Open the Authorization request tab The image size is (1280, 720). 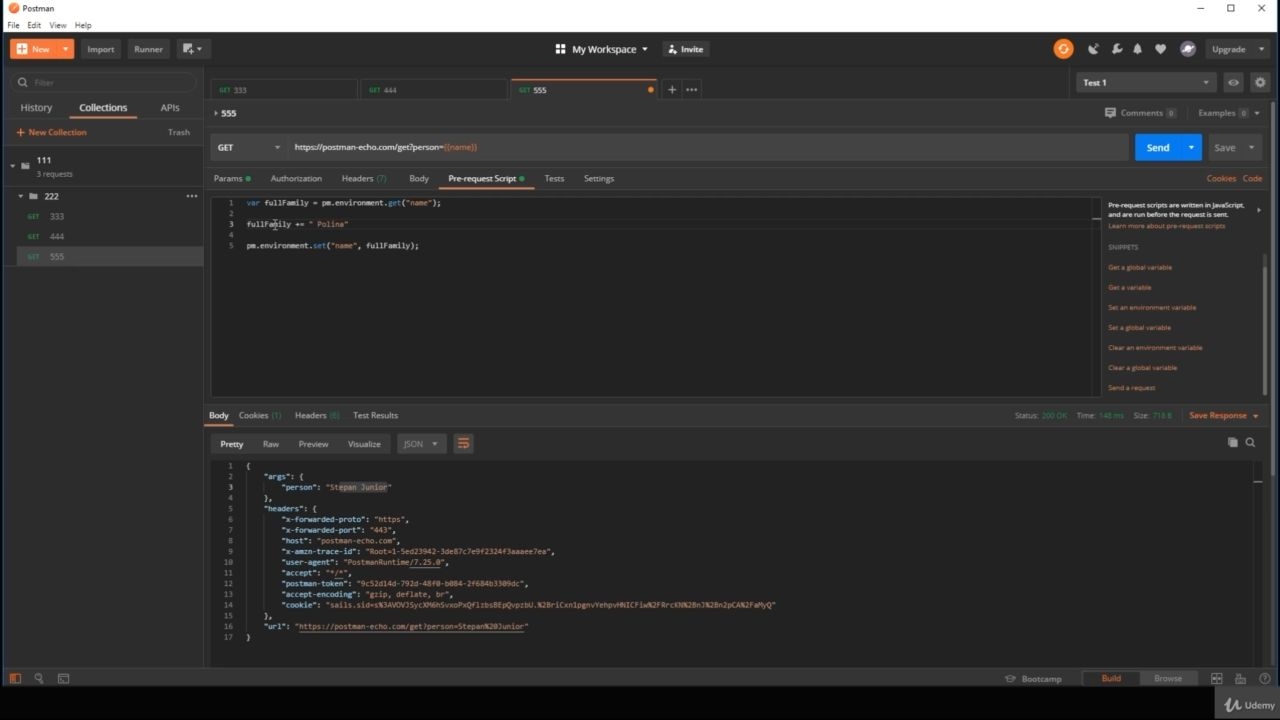pyautogui.click(x=296, y=178)
